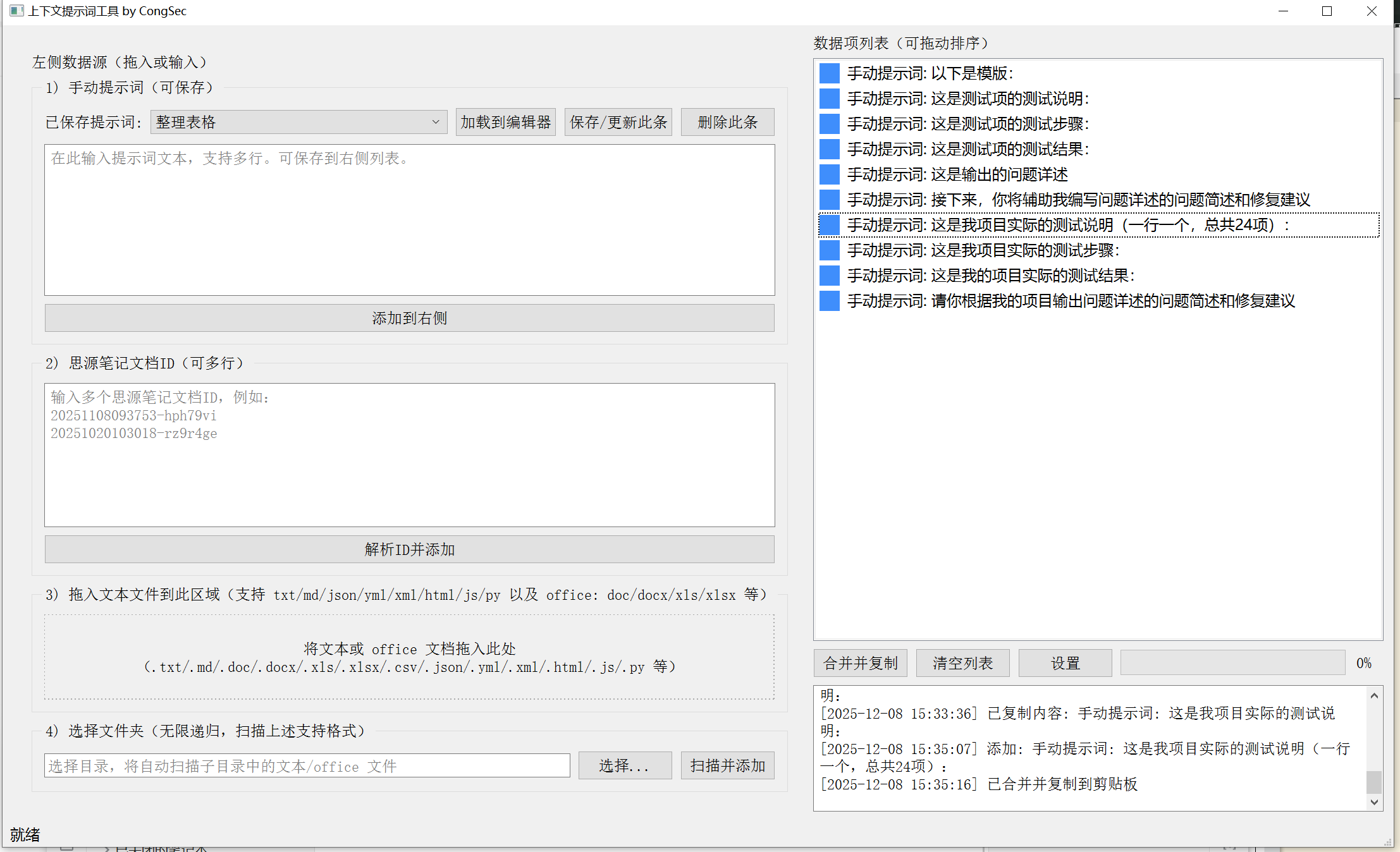Viewport: 1400px width, 852px height.
Task: Click scroll-down arrow in the log panel
Action: coord(1373,801)
